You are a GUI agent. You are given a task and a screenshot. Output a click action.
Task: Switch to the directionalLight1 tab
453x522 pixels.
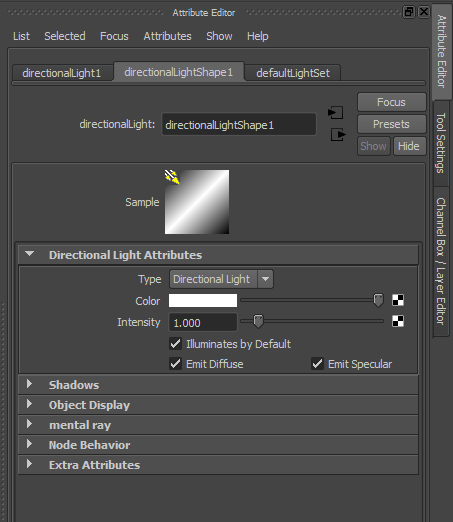[62, 73]
